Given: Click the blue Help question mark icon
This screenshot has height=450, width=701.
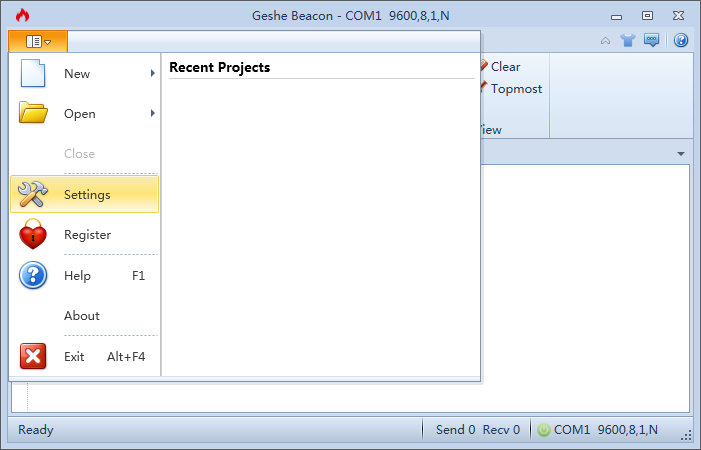Looking at the screenshot, I should click(33, 275).
